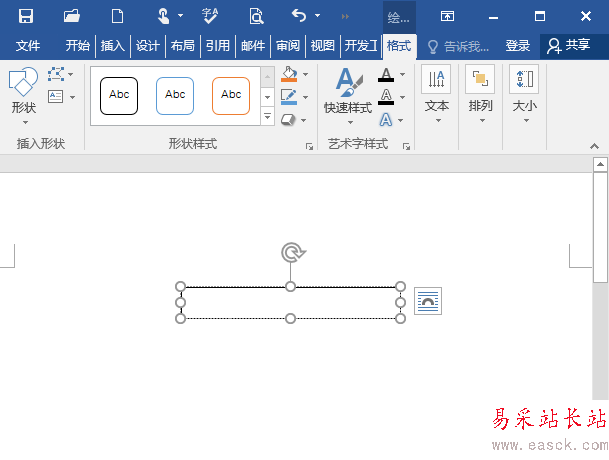Switch to the 开发工具 tab

click(361, 46)
